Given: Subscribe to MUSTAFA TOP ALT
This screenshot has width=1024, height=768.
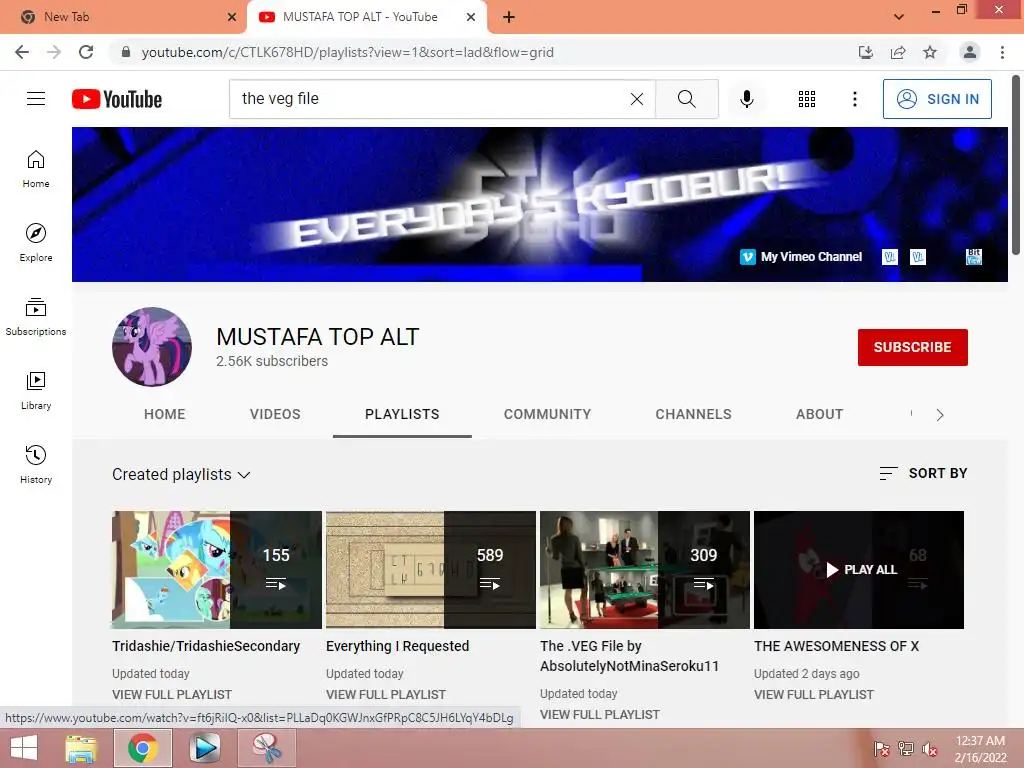Looking at the screenshot, I should click(912, 347).
